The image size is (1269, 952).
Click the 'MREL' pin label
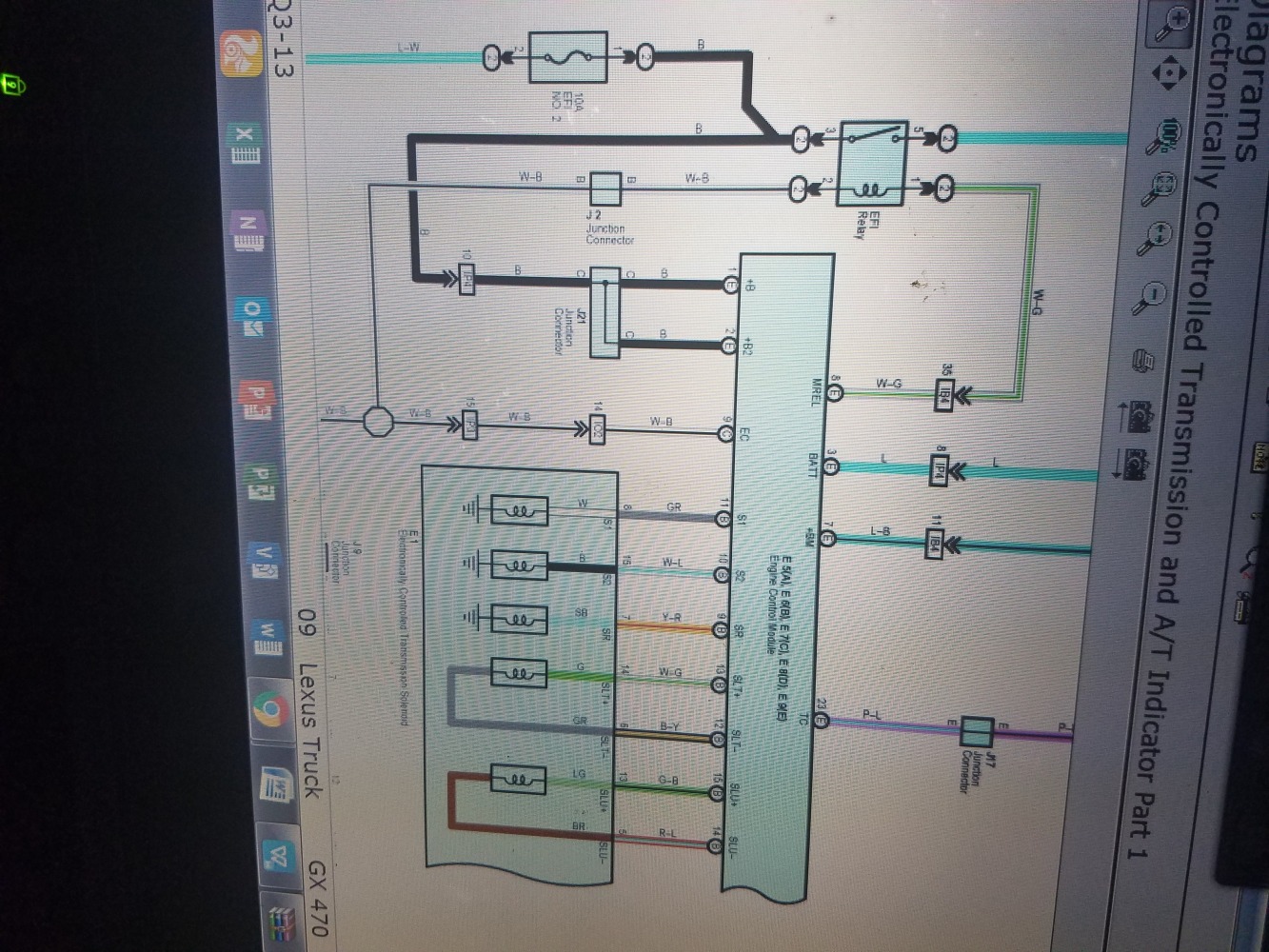[815, 390]
